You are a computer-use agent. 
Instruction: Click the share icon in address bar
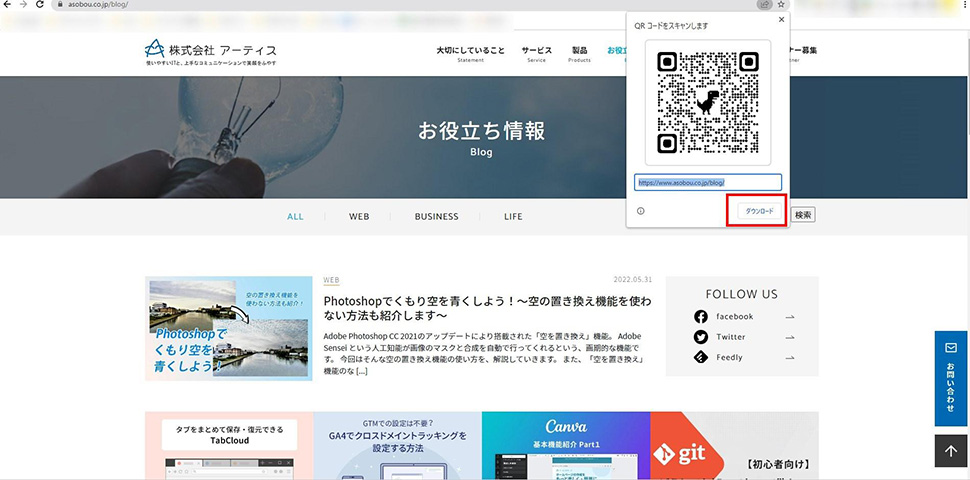tap(765, 4)
